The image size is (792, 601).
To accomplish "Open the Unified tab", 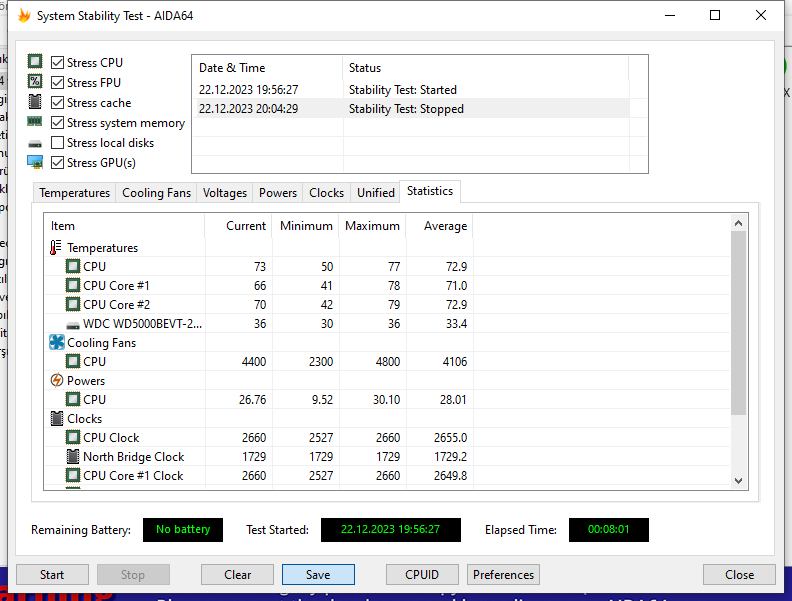I will (376, 193).
